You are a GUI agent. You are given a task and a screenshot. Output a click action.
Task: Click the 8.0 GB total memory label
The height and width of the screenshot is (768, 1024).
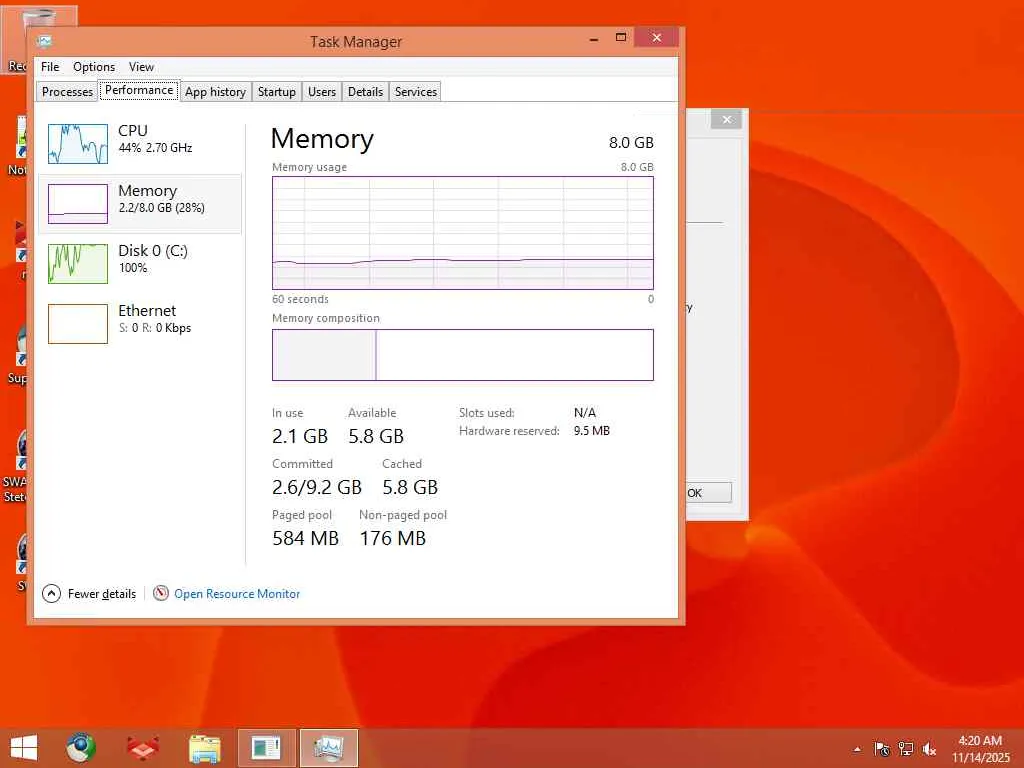(x=631, y=142)
